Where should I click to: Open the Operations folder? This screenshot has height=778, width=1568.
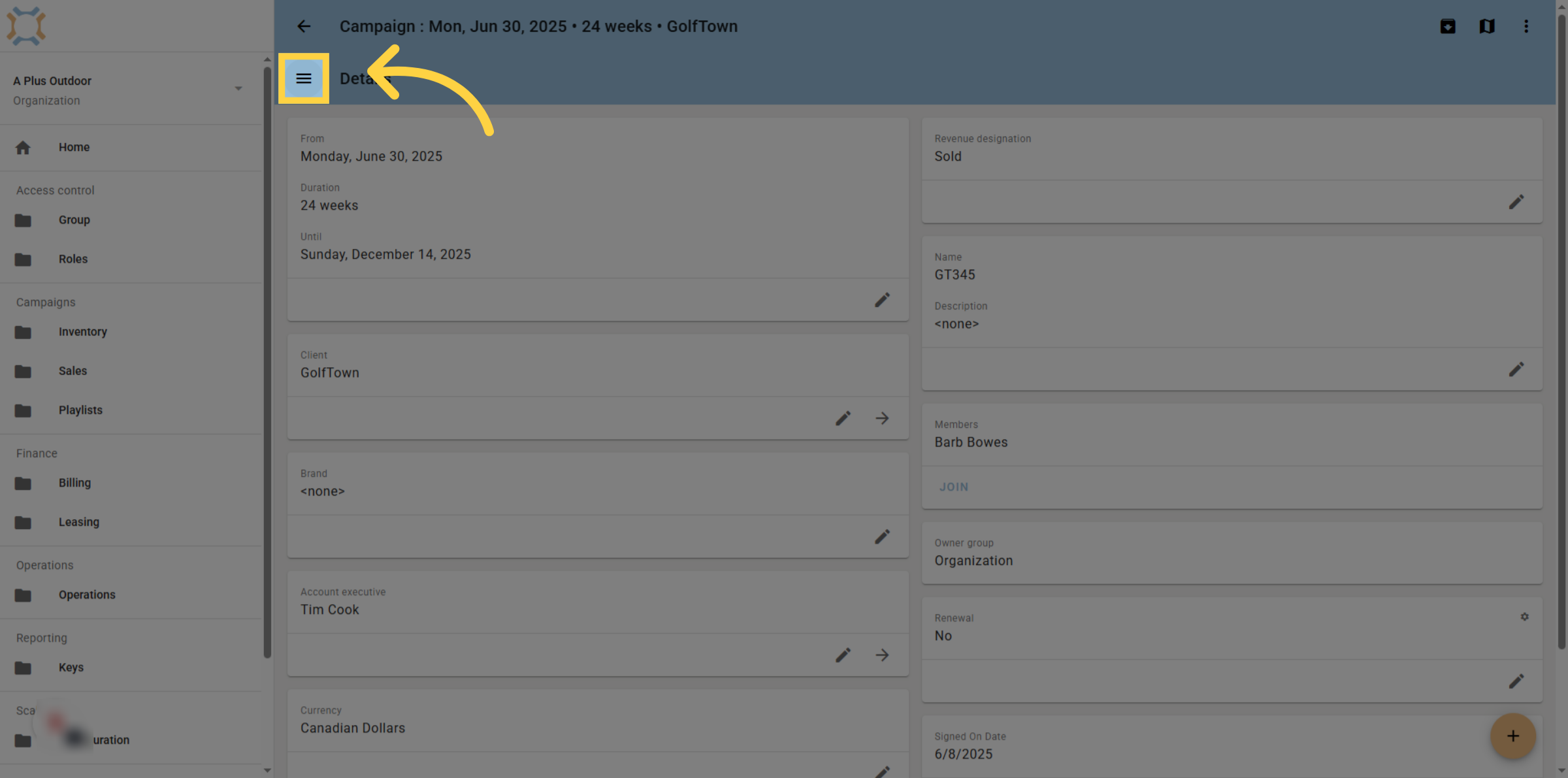point(131,595)
